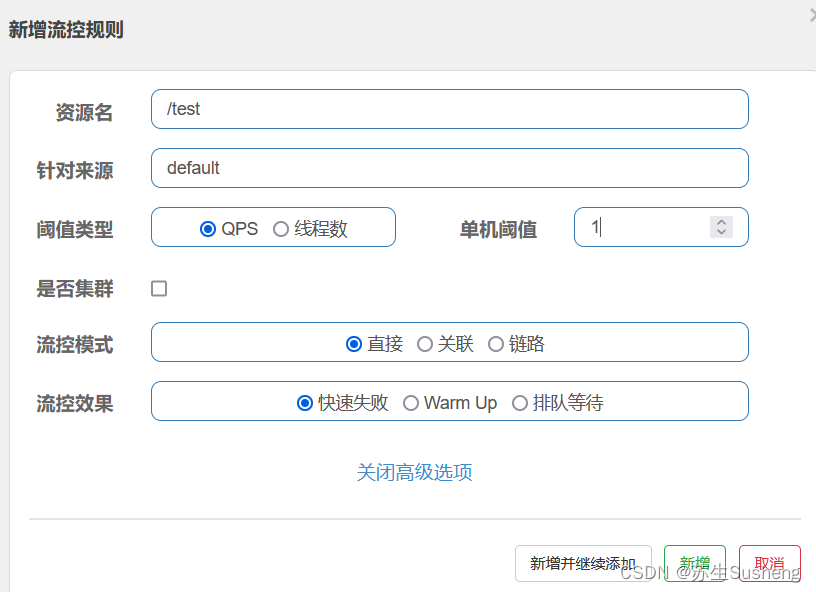816x592 pixels.
Task: Select the 线程数 threshold type radio
Action: pyautogui.click(x=281, y=227)
